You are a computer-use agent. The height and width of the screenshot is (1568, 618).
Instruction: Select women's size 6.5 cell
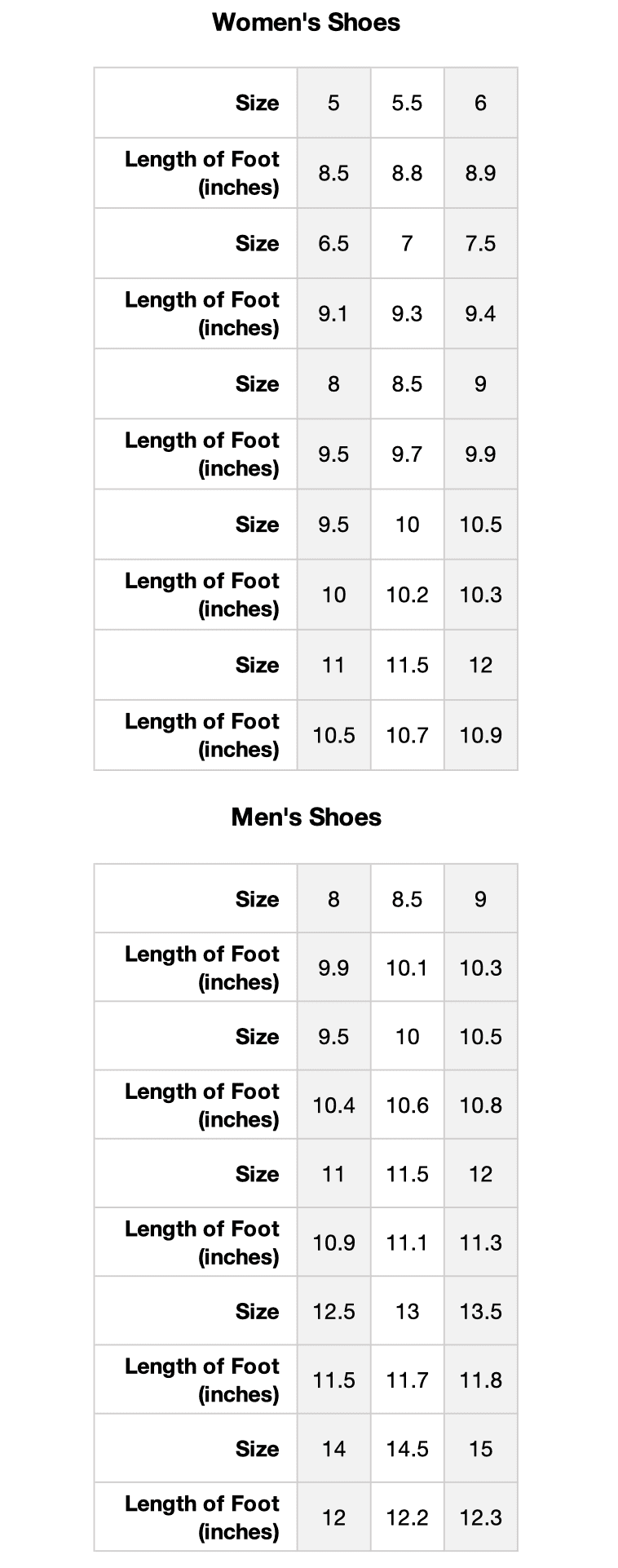[333, 243]
